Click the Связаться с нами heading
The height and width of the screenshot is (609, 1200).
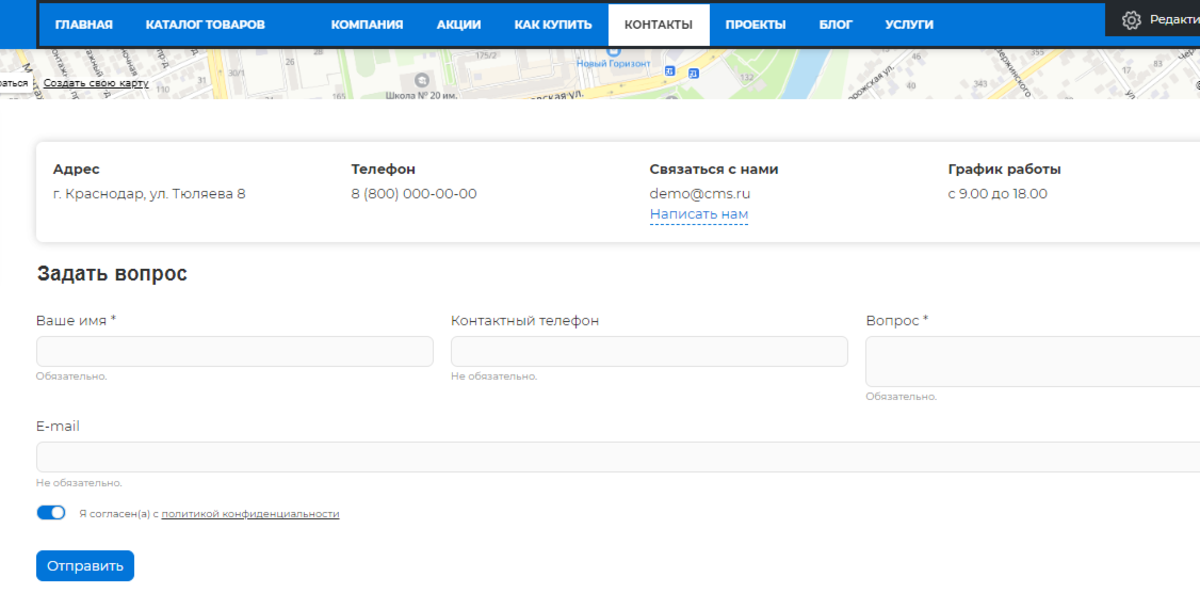pos(714,170)
